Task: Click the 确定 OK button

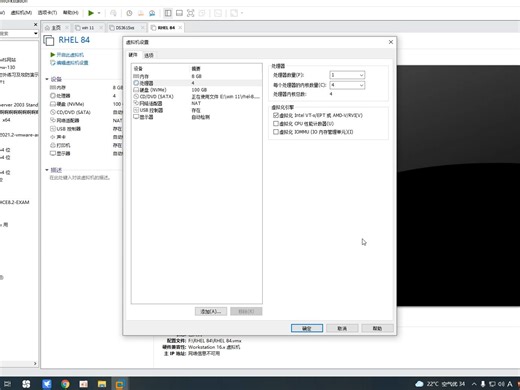Action: 307,328
